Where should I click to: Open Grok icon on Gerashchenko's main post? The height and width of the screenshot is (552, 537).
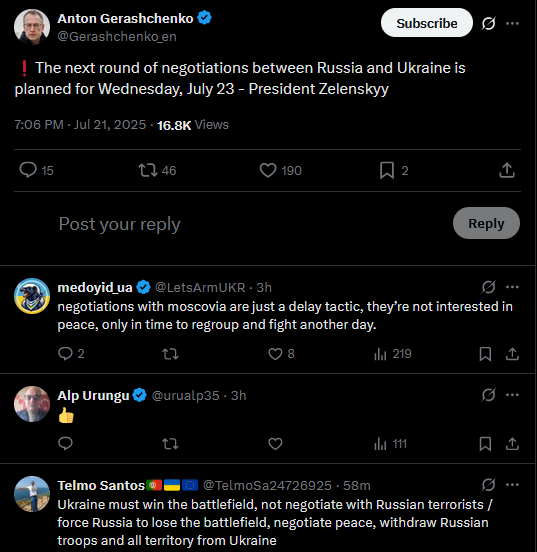point(488,24)
